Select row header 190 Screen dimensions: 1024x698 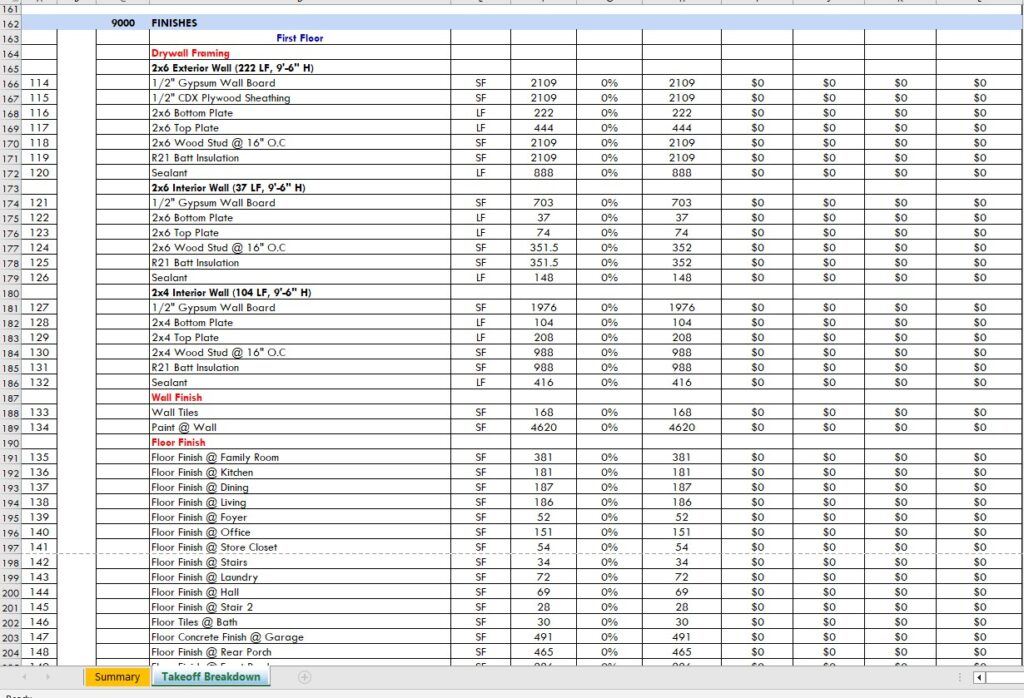tap(10, 443)
